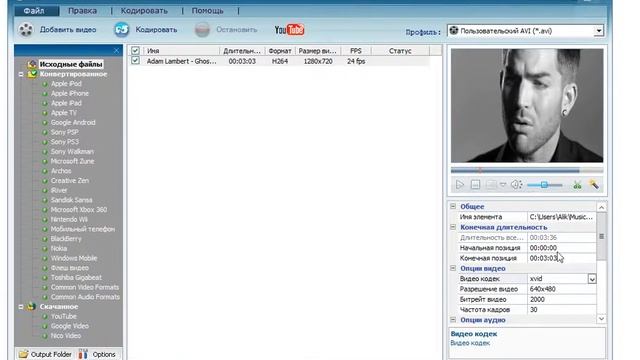Select Google Android in the tree
The height and width of the screenshot is (360, 640).
73,122
